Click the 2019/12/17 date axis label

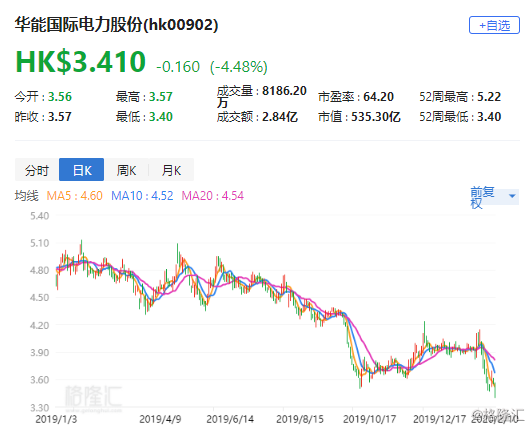[x=439, y=419]
